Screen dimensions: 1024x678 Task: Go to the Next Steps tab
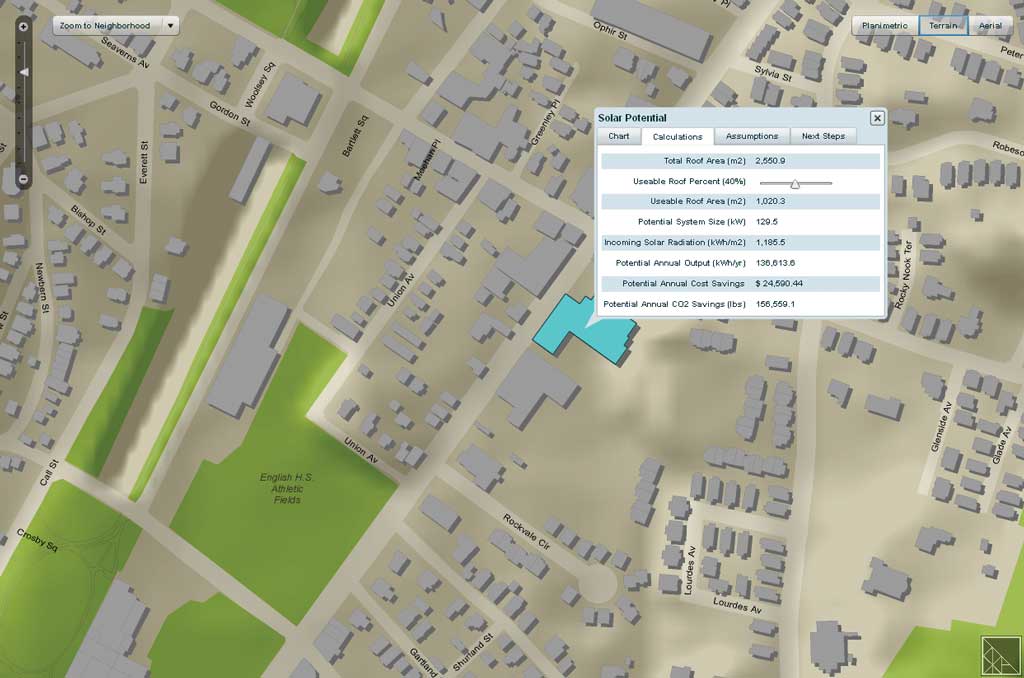click(x=823, y=136)
